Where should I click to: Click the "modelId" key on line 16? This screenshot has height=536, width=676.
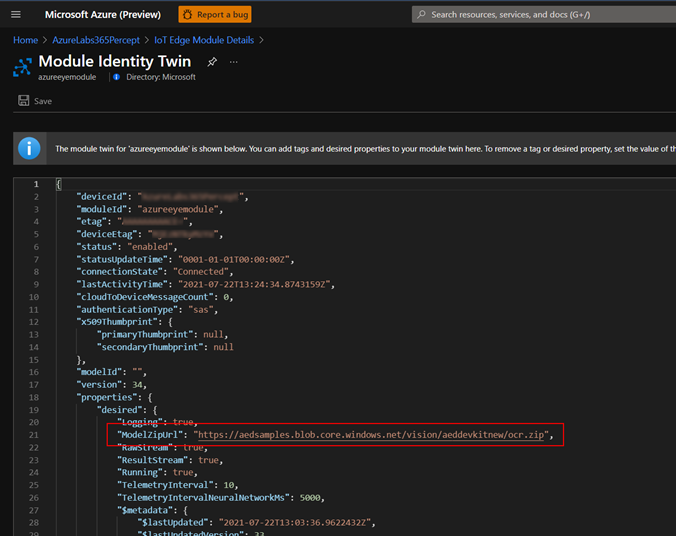[102, 372]
